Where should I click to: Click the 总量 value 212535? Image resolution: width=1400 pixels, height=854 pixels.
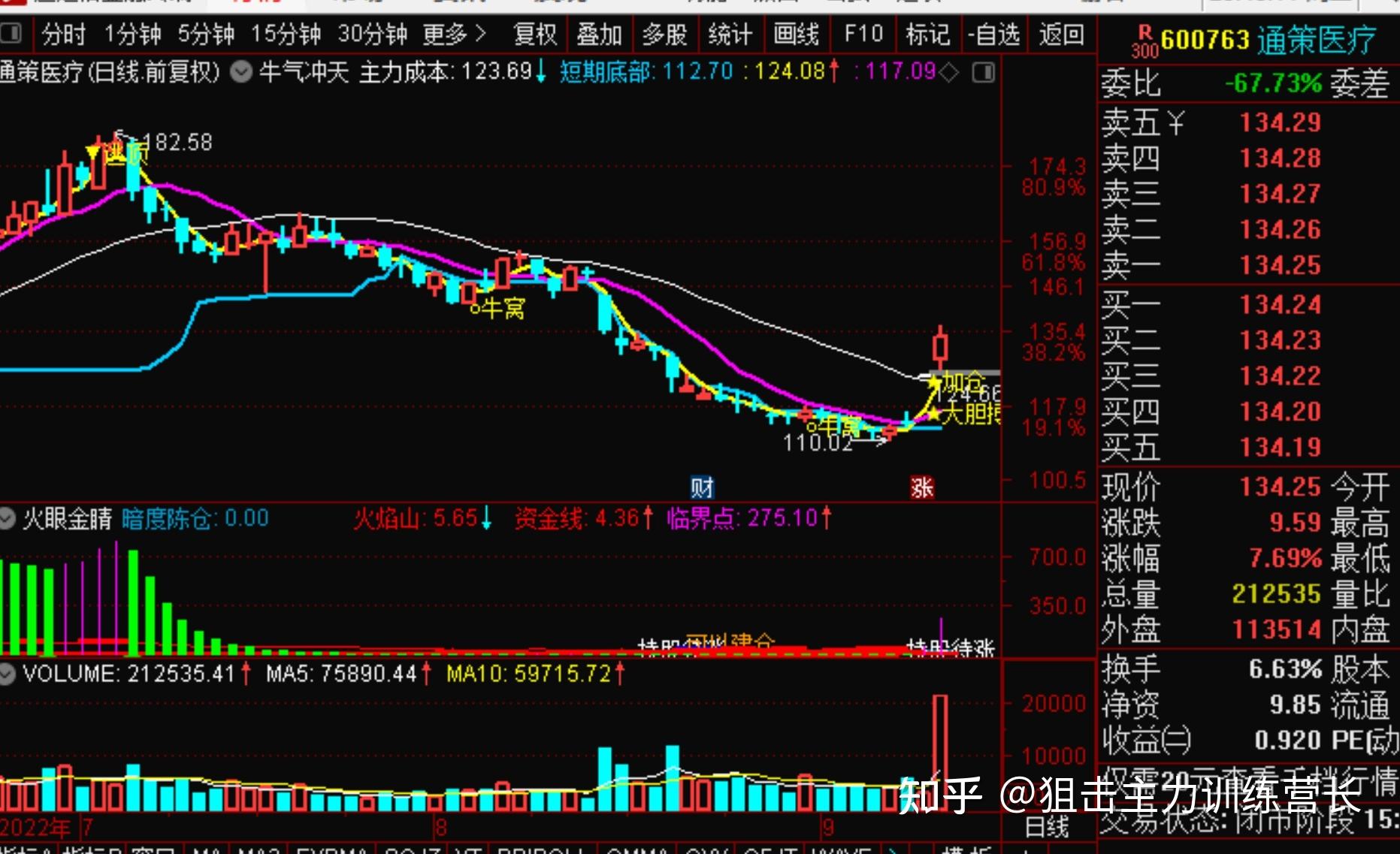coord(1277,594)
